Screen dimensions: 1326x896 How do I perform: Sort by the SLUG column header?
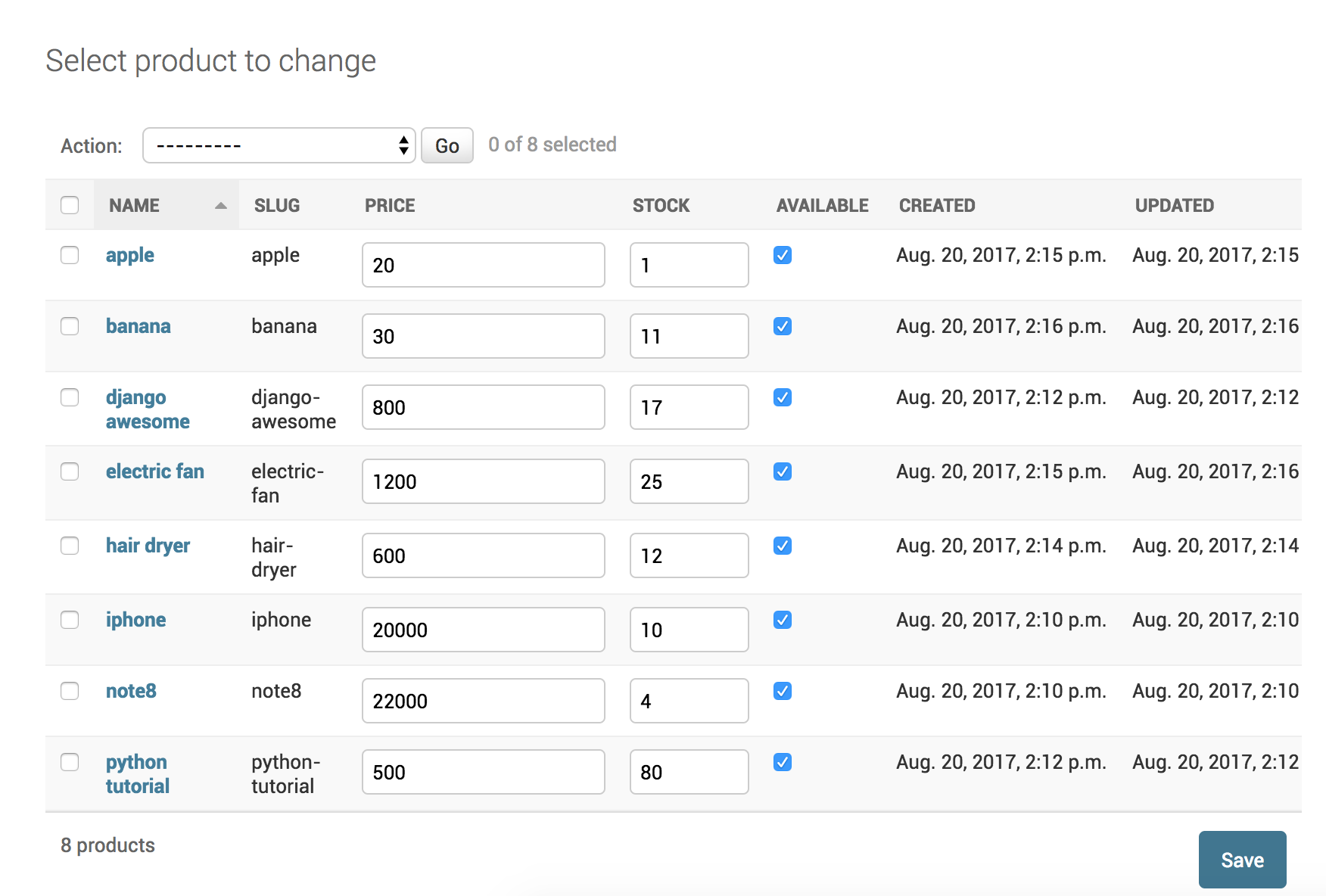(277, 206)
